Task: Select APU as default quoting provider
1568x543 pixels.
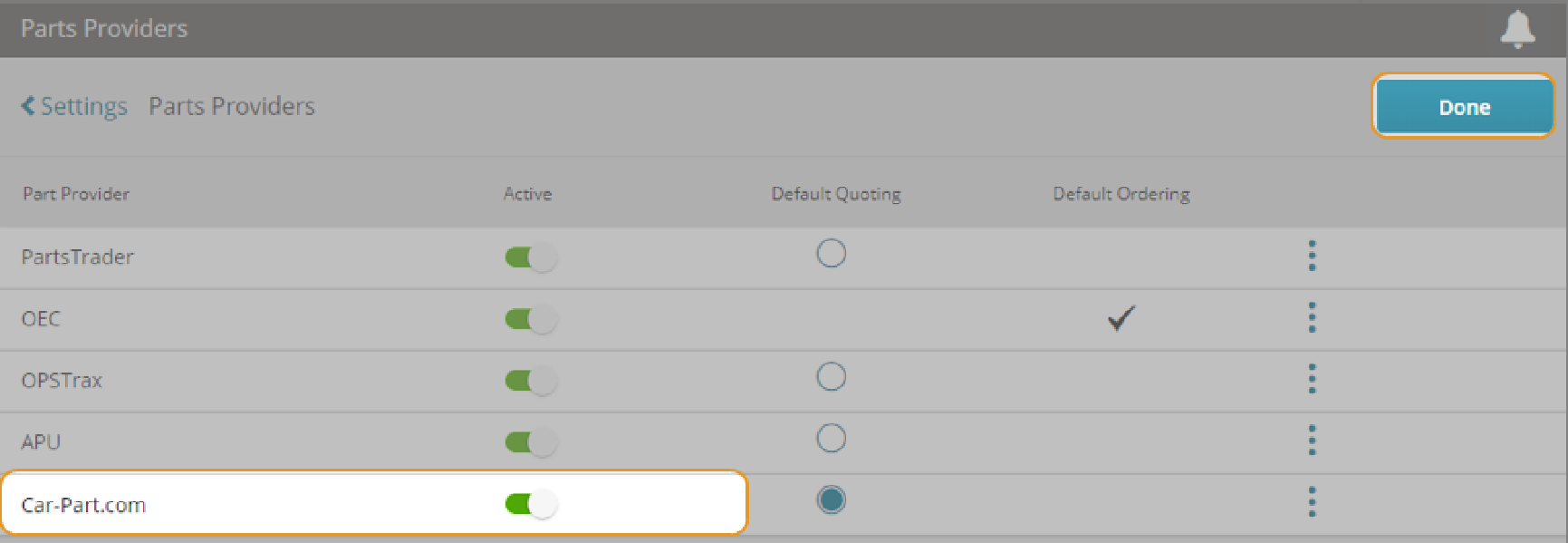Action: 831,438
